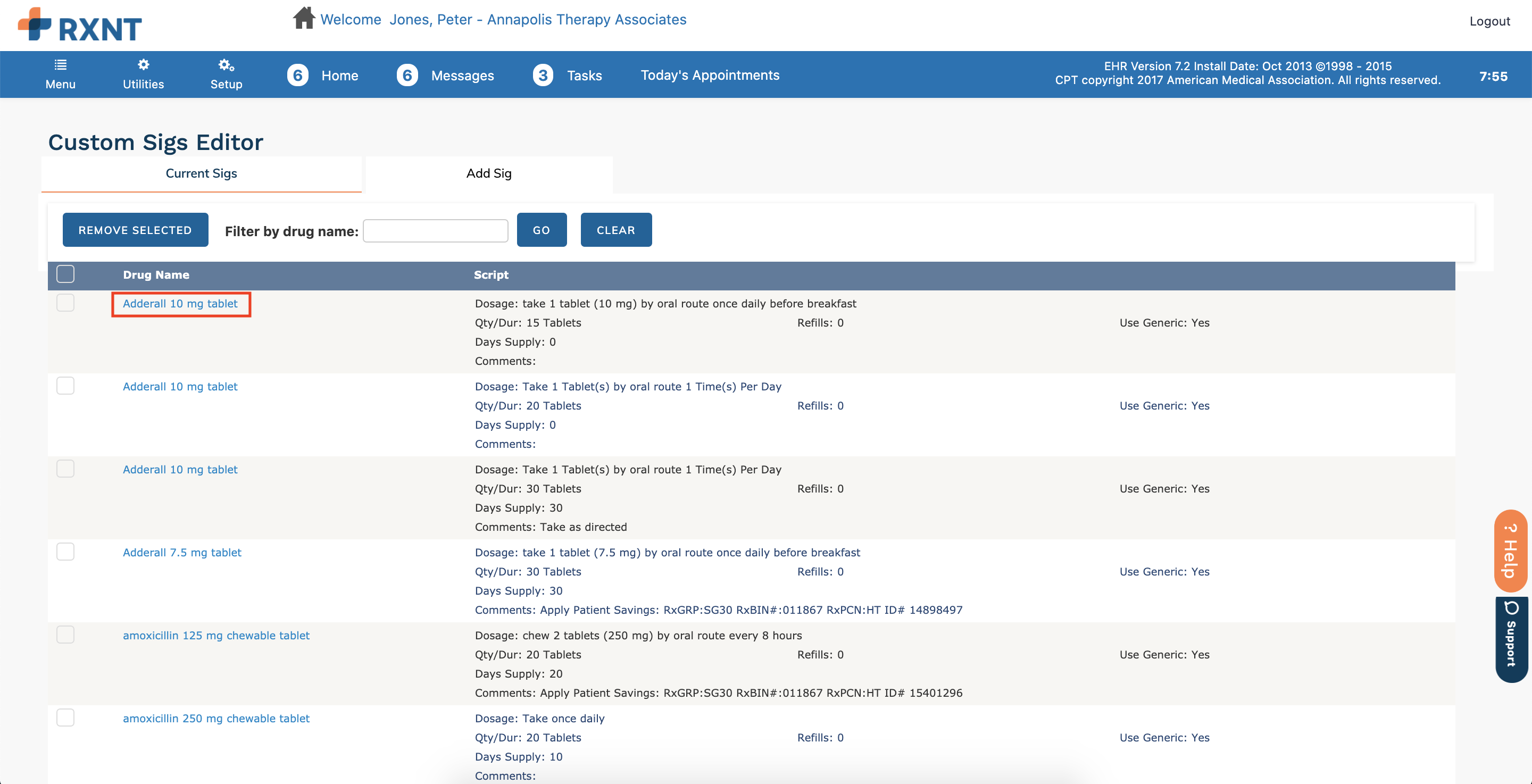Click the CLEAR filter button
The height and width of the screenshot is (784, 1532).
pos(615,230)
